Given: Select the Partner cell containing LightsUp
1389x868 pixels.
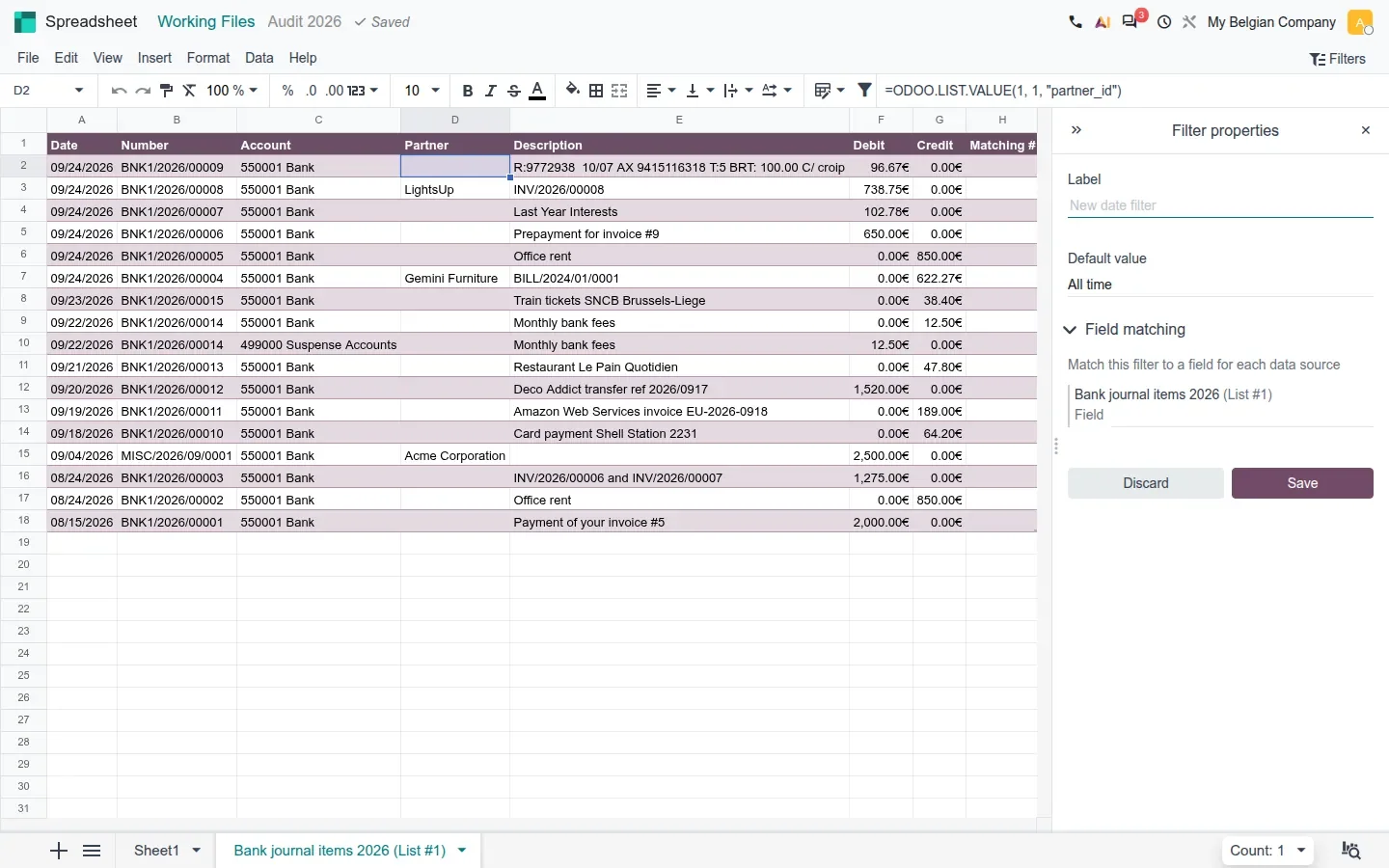Looking at the screenshot, I should pos(455,189).
